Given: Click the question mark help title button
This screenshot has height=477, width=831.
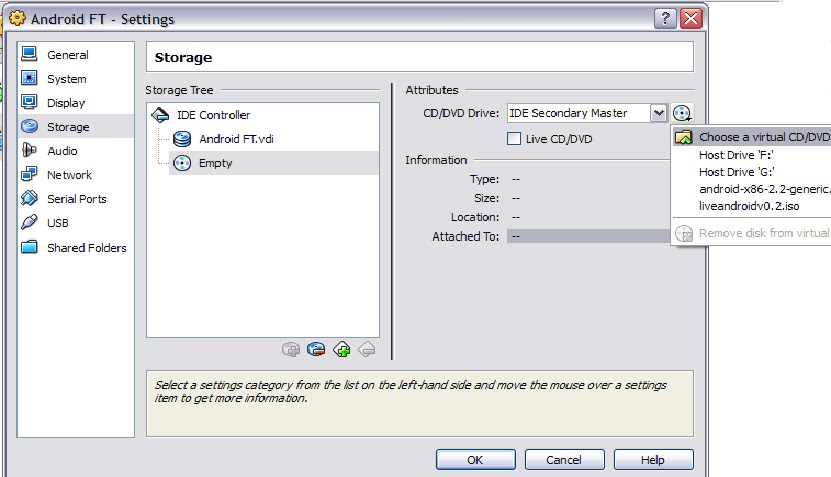Looking at the screenshot, I should [665, 19].
